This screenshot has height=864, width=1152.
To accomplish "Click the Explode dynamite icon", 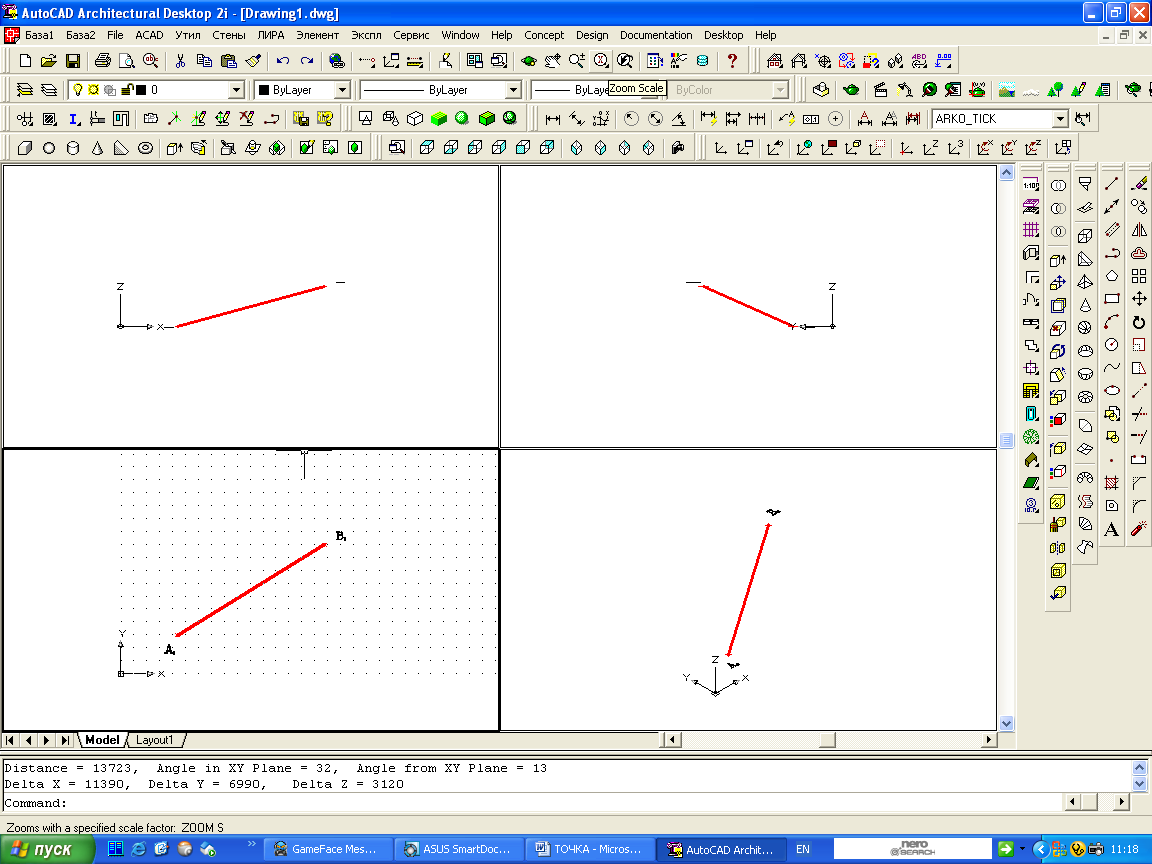I will click(1139, 529).
